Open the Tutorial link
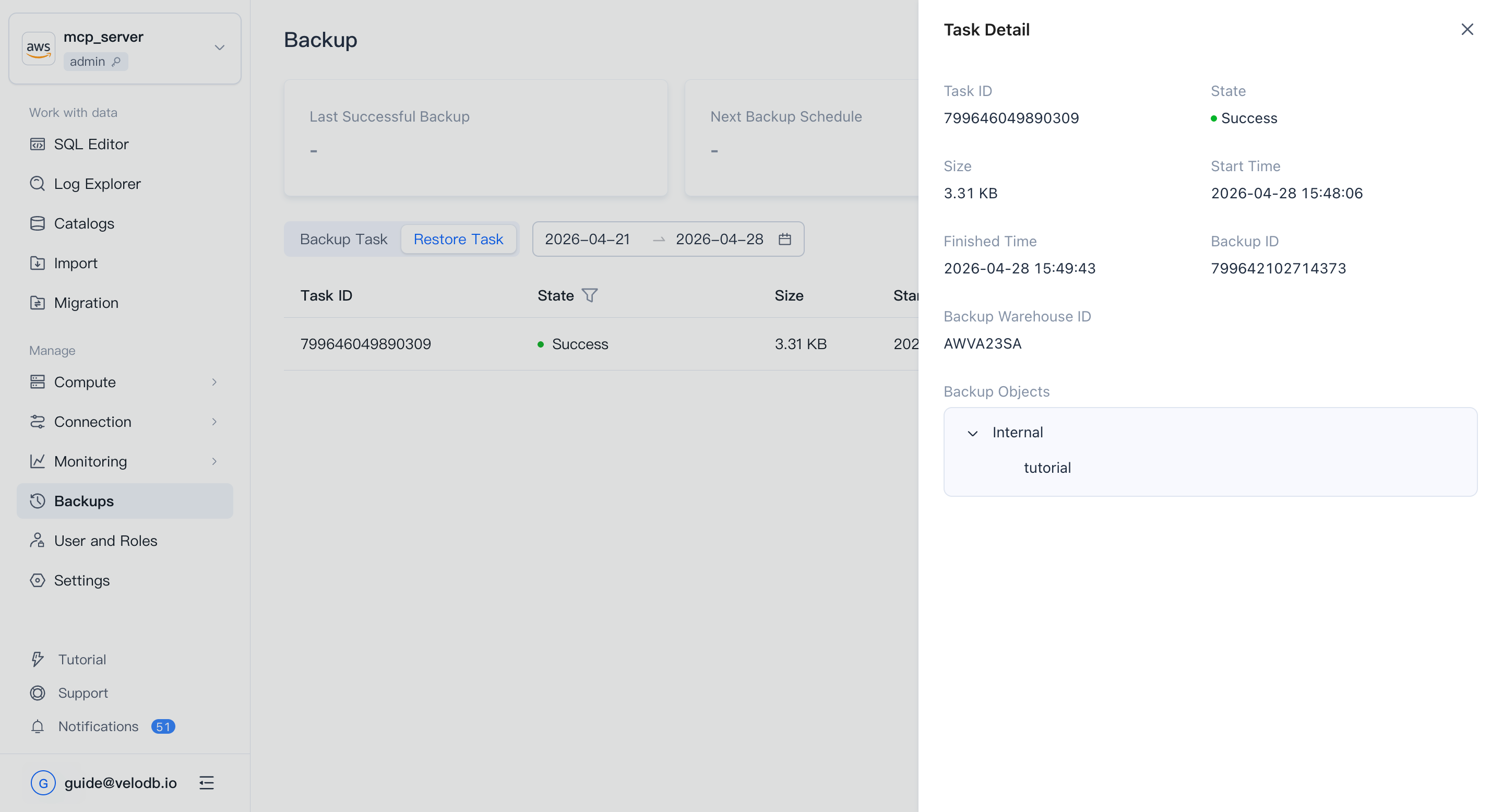1503x812 pixels. 82,659
